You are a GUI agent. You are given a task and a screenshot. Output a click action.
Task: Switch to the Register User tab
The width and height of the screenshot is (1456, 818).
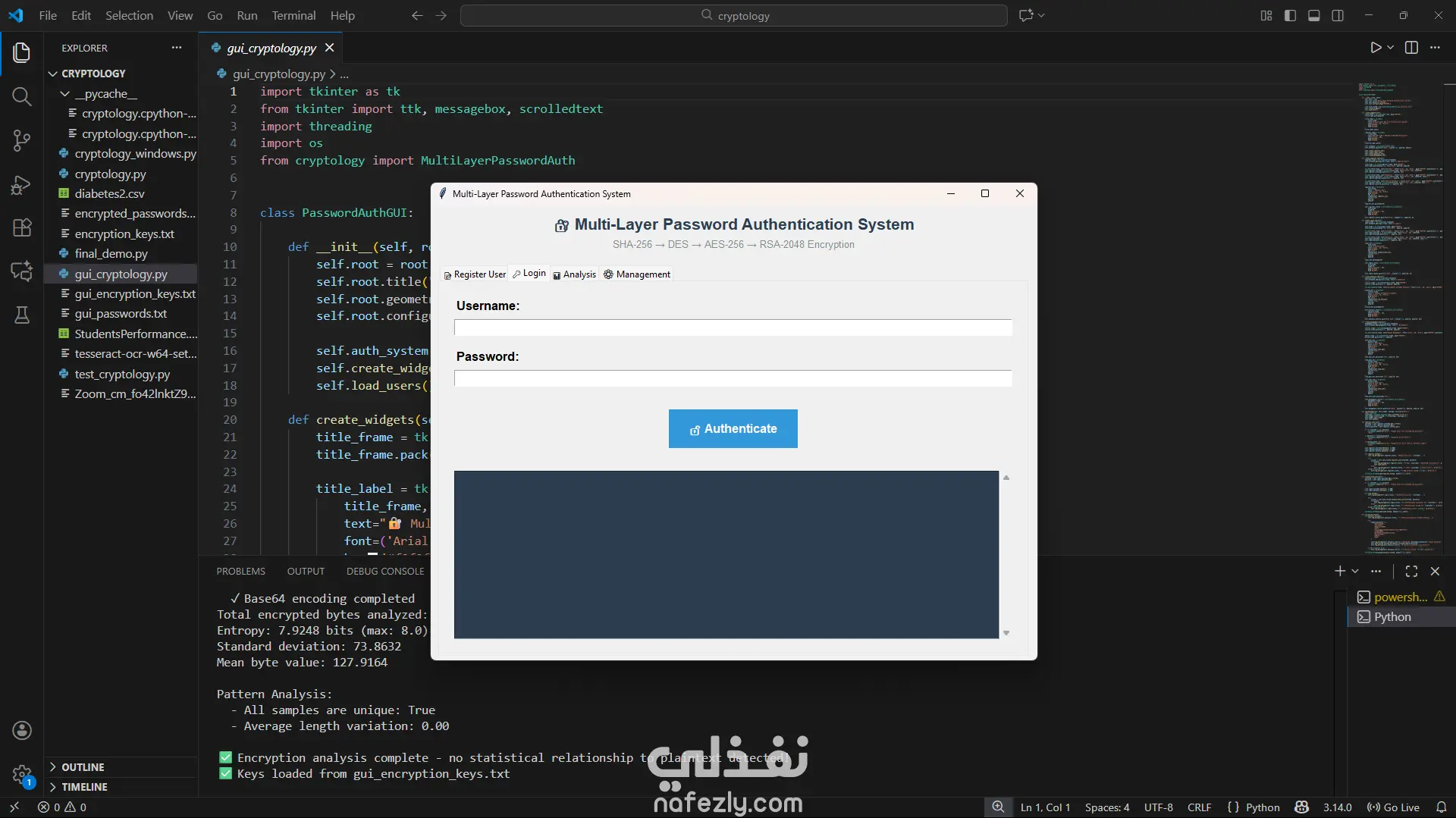tap(475, 274)
